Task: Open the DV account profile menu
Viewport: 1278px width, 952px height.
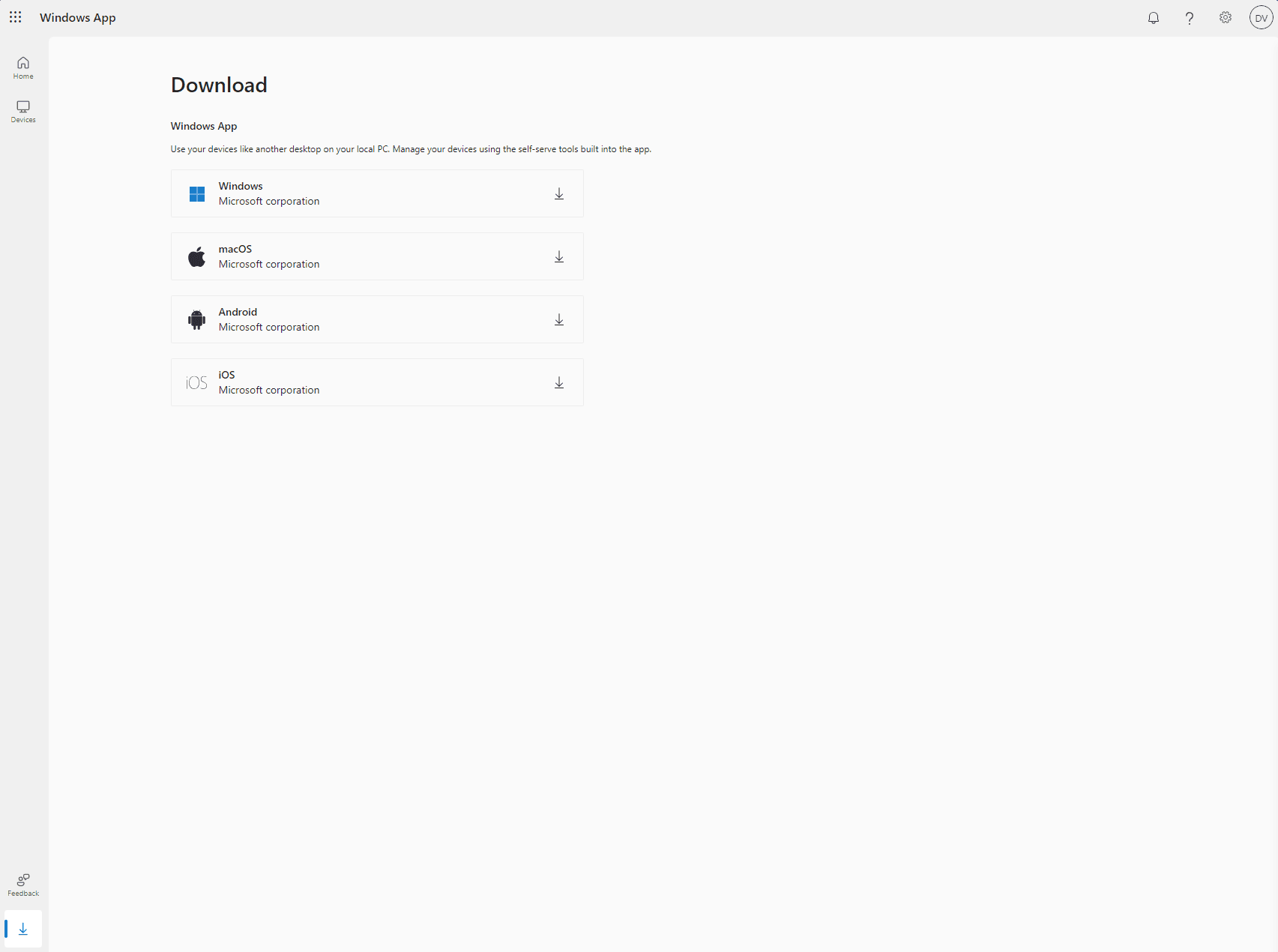Action: (x=1261, y=18)
